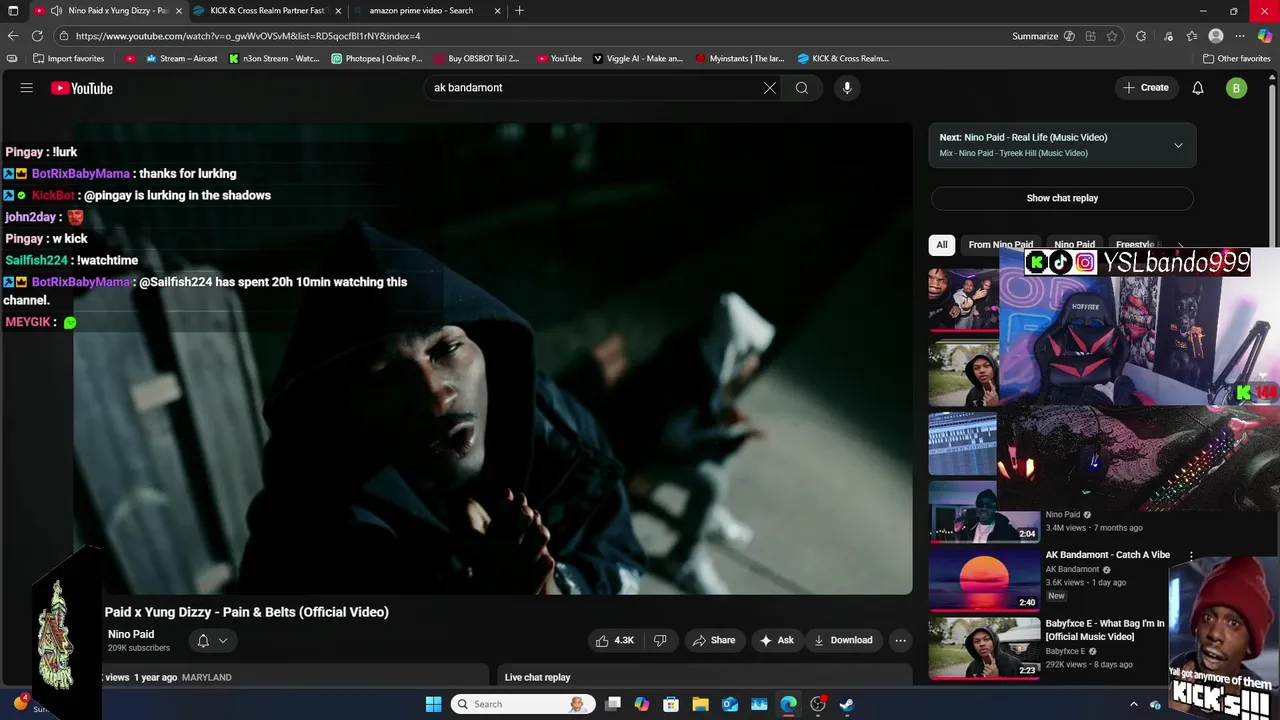The image size is (1280, 720).
Task: Open the account avatar labeled B
Action: pyautogui.click(x=1237, y=88)
